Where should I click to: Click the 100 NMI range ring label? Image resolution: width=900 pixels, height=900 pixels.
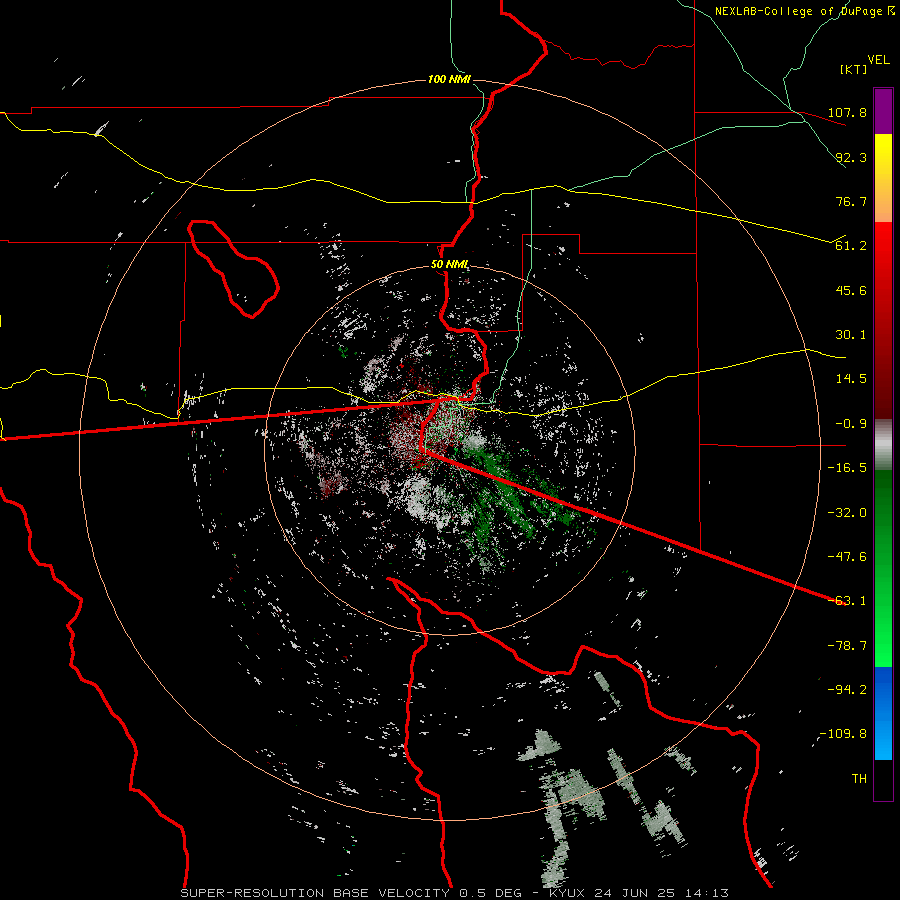pyautogui.click(x=449, y=79)
